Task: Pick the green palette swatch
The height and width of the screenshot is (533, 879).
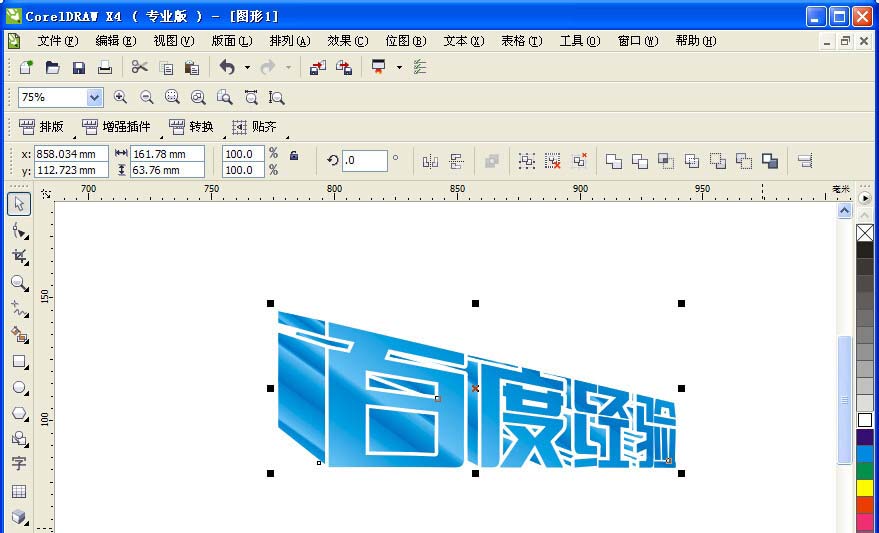Action: pos(865,471)
